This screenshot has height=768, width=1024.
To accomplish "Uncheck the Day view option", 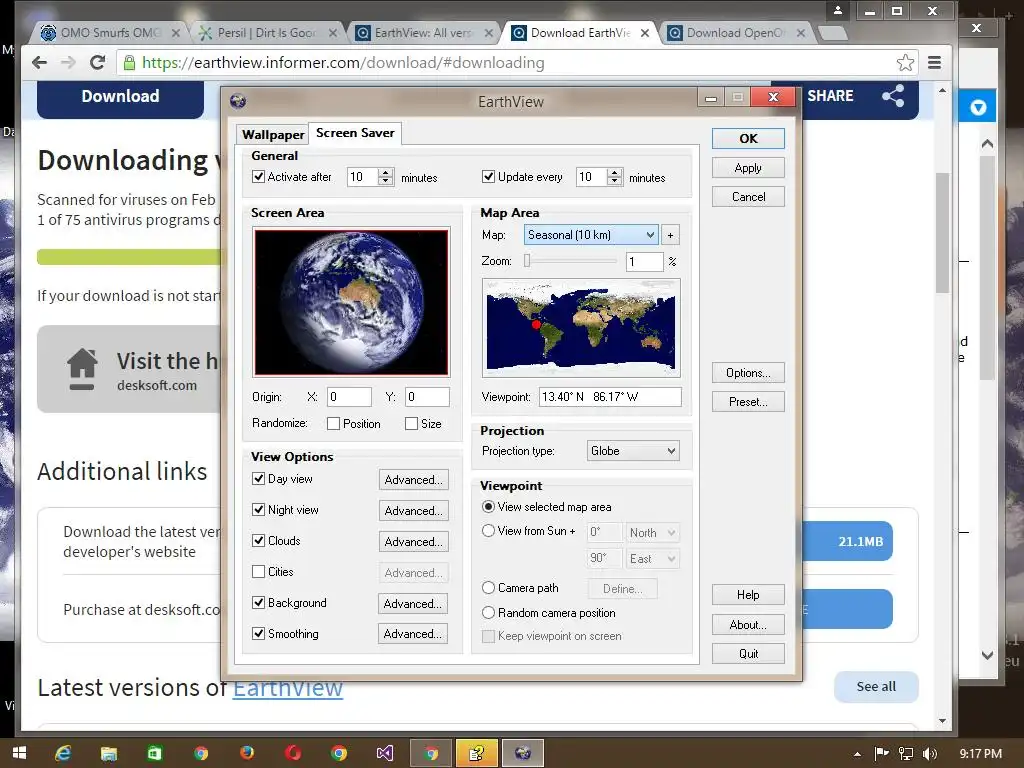I will click(259, 479).
